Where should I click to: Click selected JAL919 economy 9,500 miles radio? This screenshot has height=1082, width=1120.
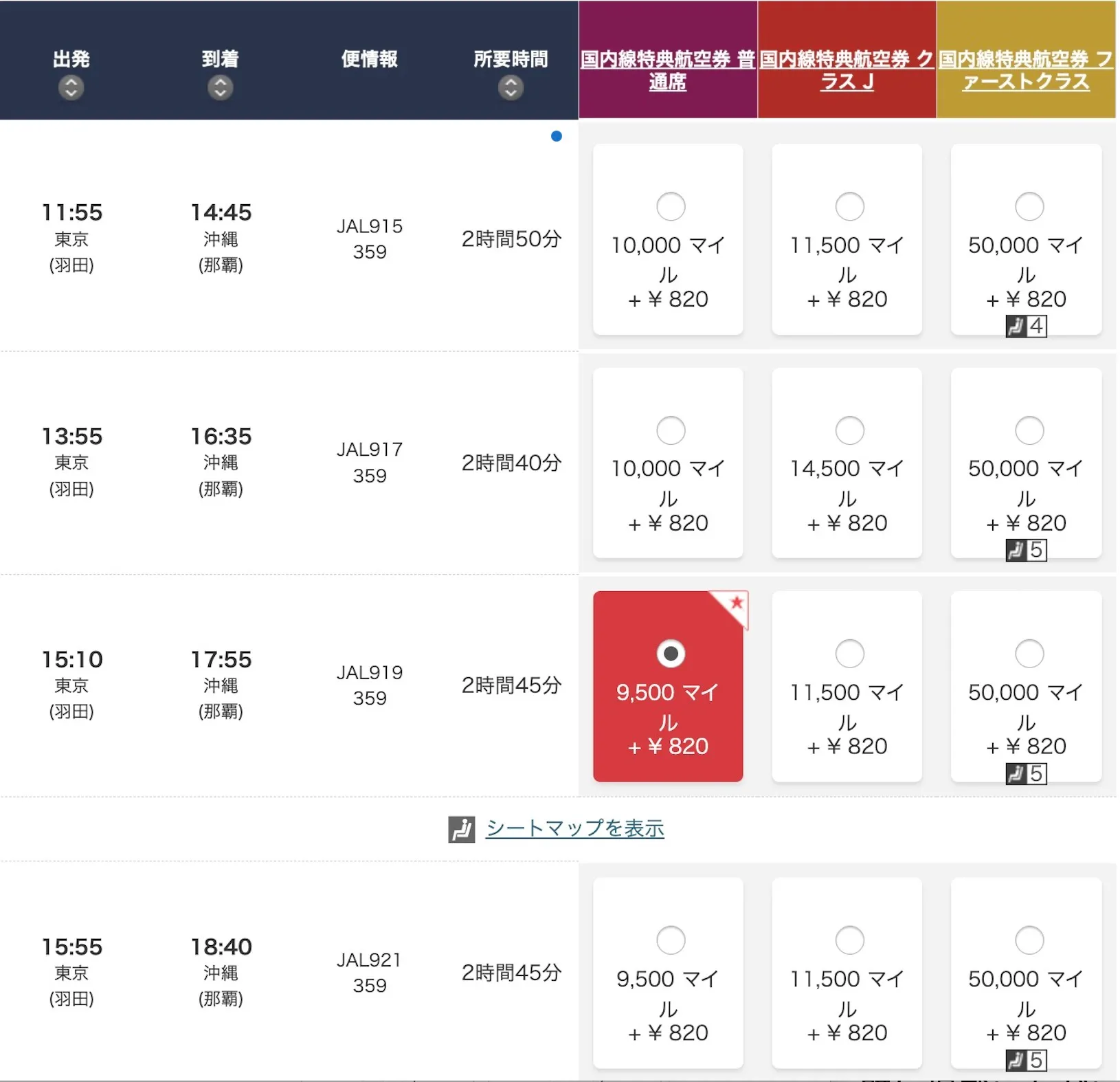tap(671, 653)
